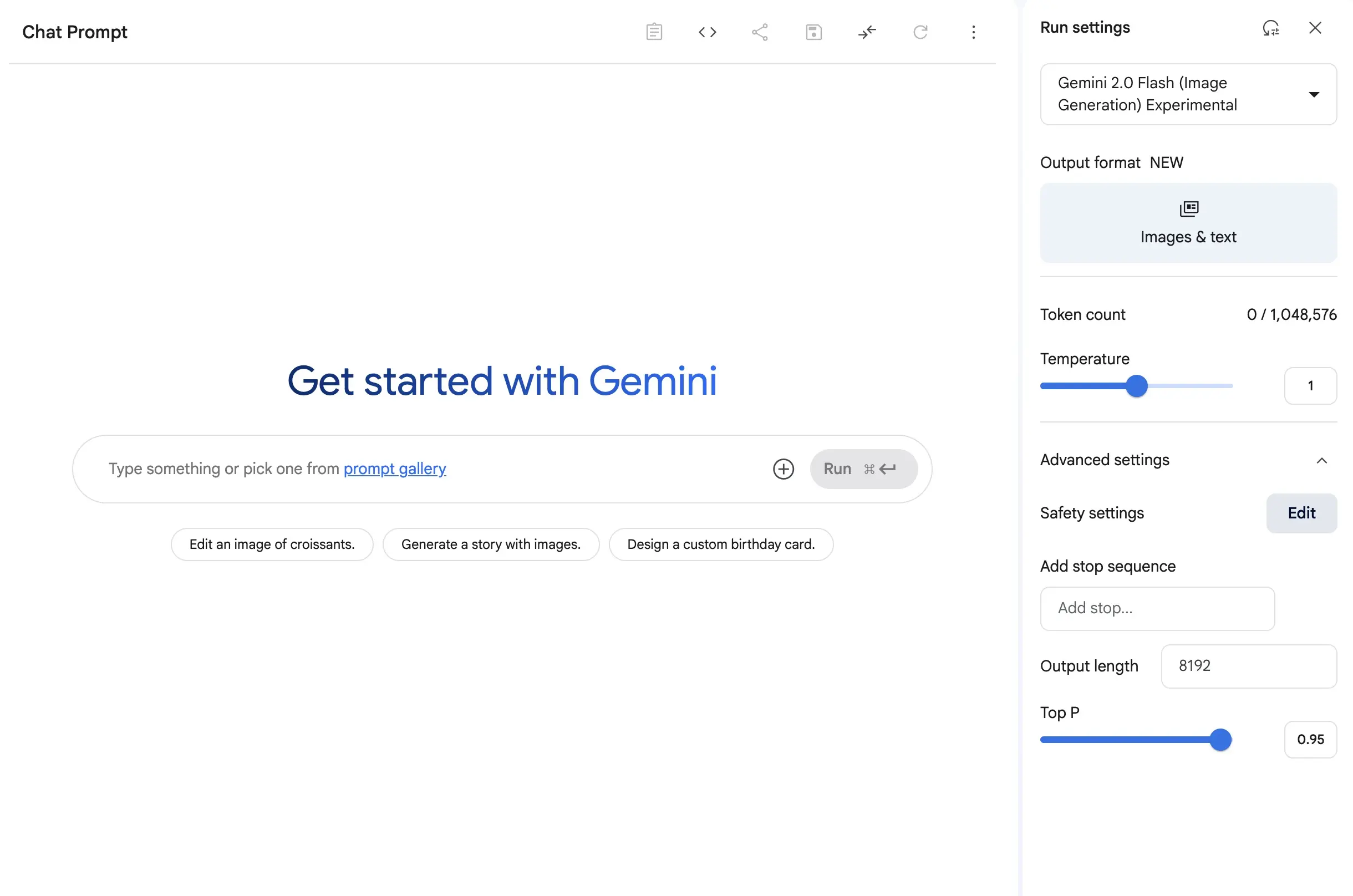Click the clear chat refresh icon
The height and width of the screenshot is (896, 1353).
[920, 32]
